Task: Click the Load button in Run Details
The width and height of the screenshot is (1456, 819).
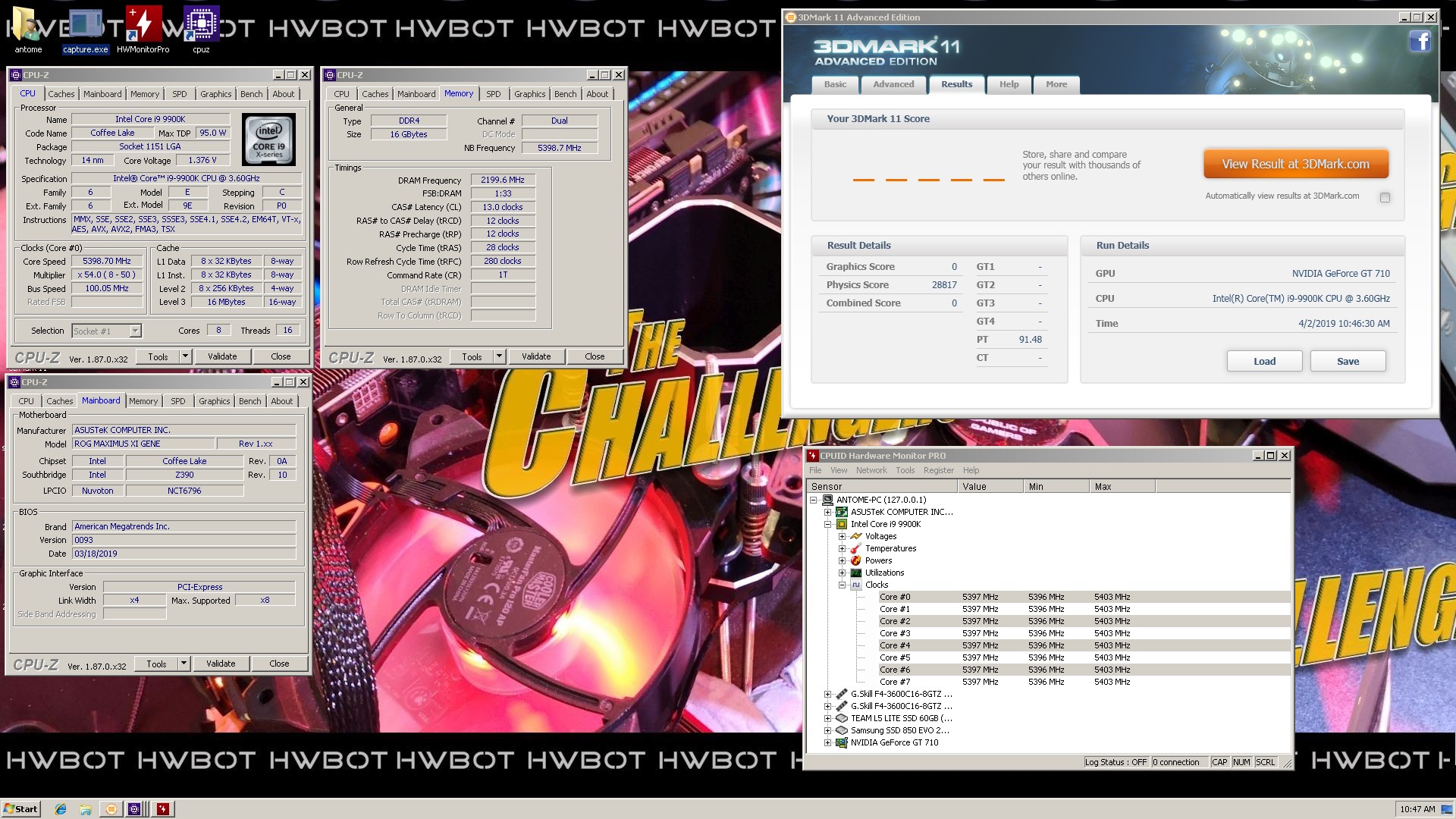Action: coord(1264,361)
